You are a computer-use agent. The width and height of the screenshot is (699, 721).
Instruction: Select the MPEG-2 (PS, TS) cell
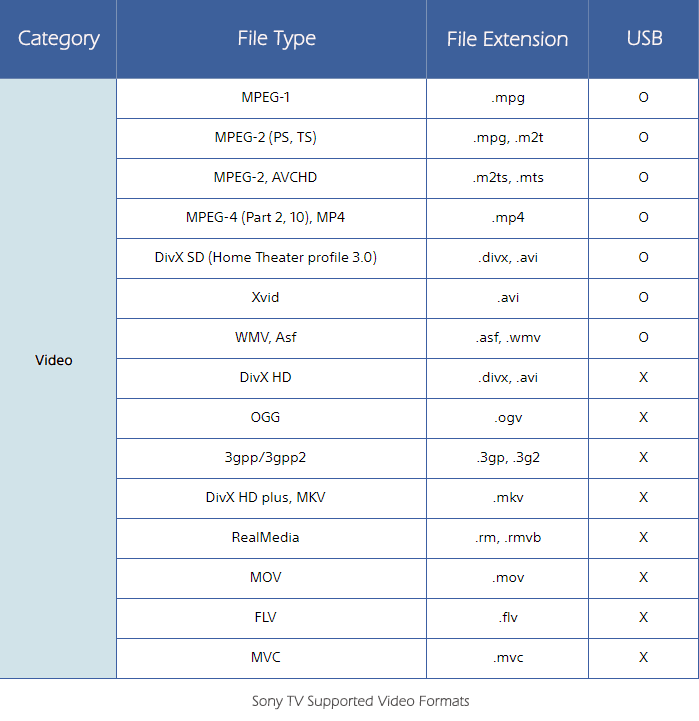pyautogui.click(x=266, y=138)
